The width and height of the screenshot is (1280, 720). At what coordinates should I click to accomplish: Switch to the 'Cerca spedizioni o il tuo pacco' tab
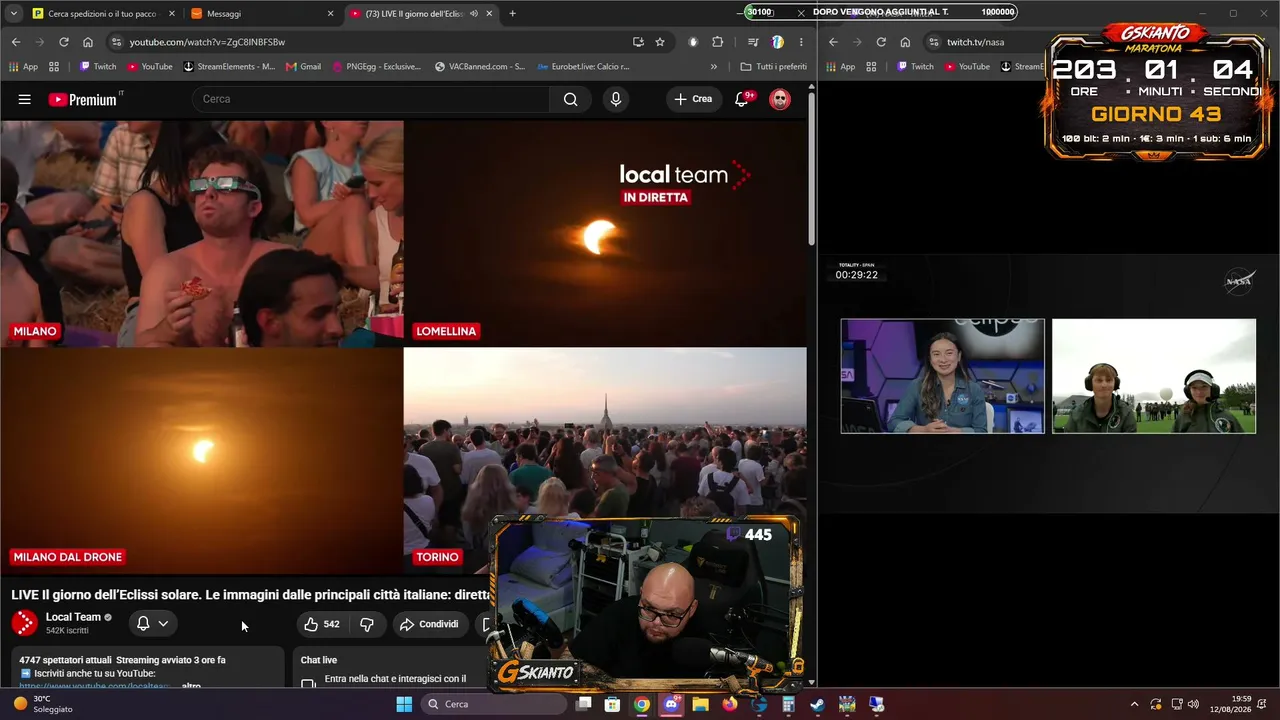point(102,14)
